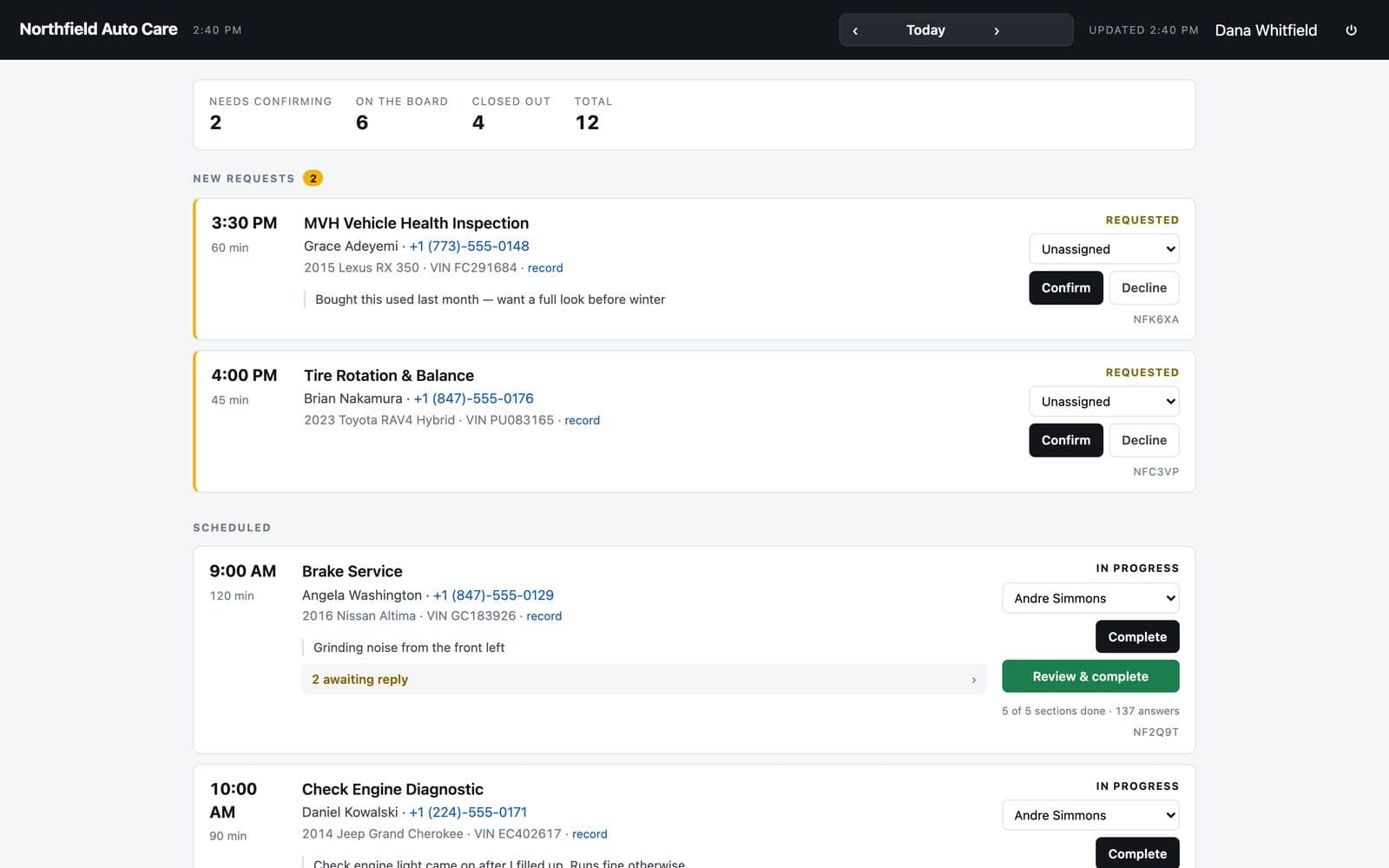1389x868 pixels.
Task: Open record link for 2016 Nissan Altima
Action: [543, 616]
